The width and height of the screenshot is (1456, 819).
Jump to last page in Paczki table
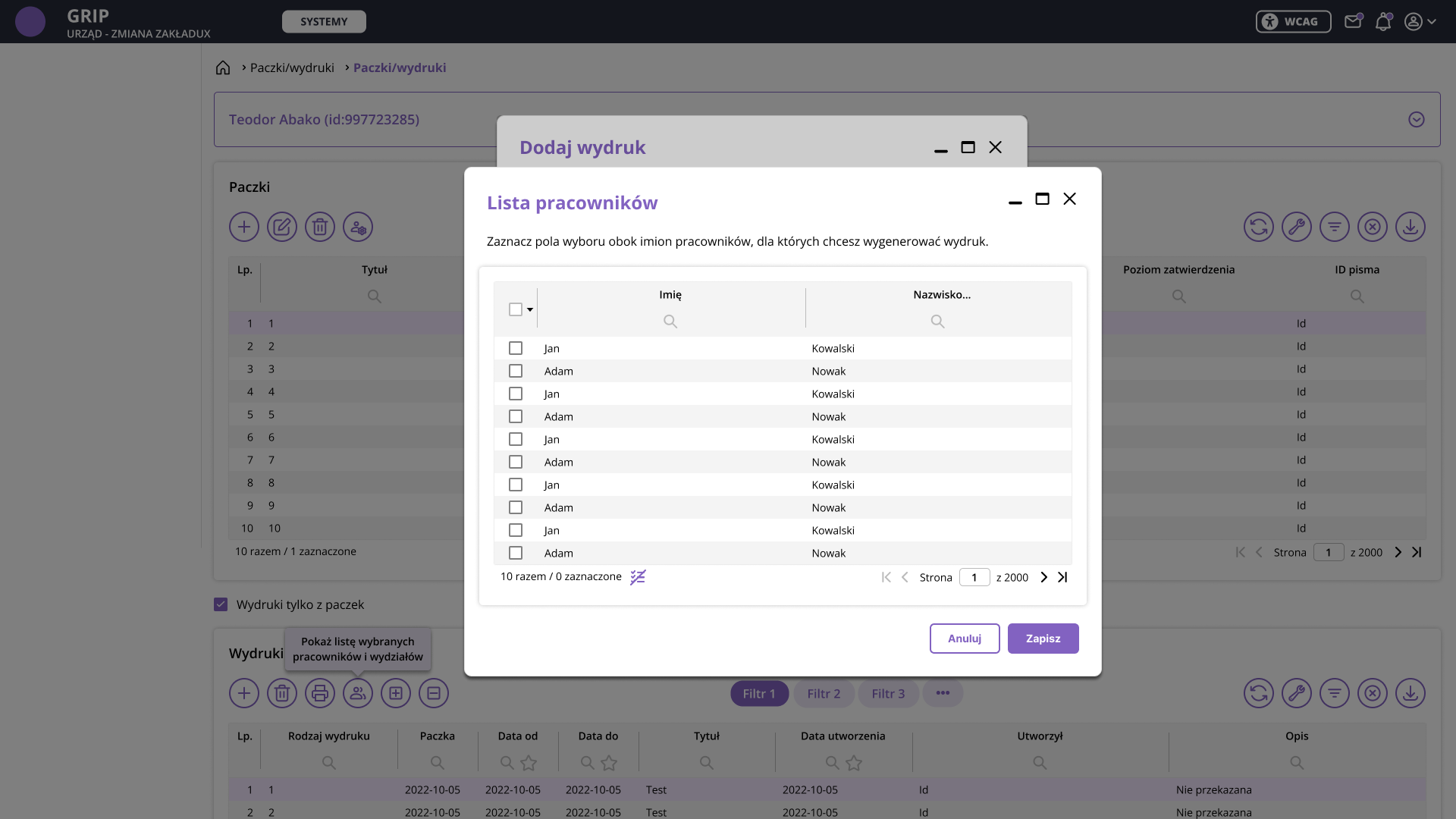(1417, 552)
